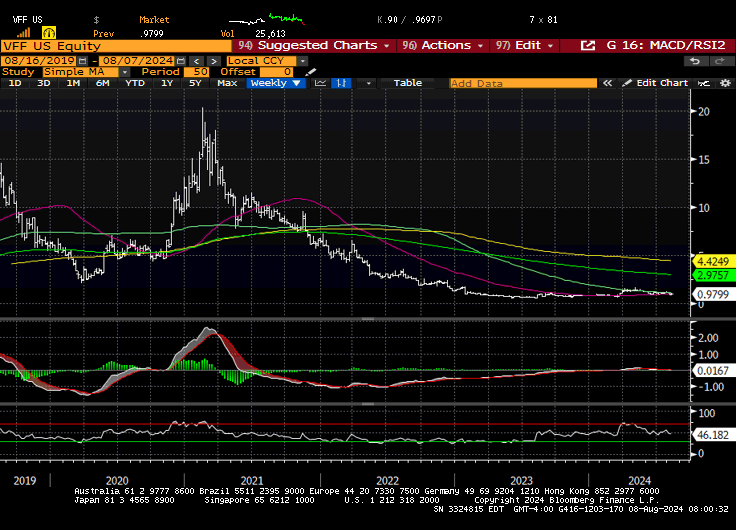Click the start date field 08/16/2019
Viewport: 736px width, 530px height.
tap(39, 61)
